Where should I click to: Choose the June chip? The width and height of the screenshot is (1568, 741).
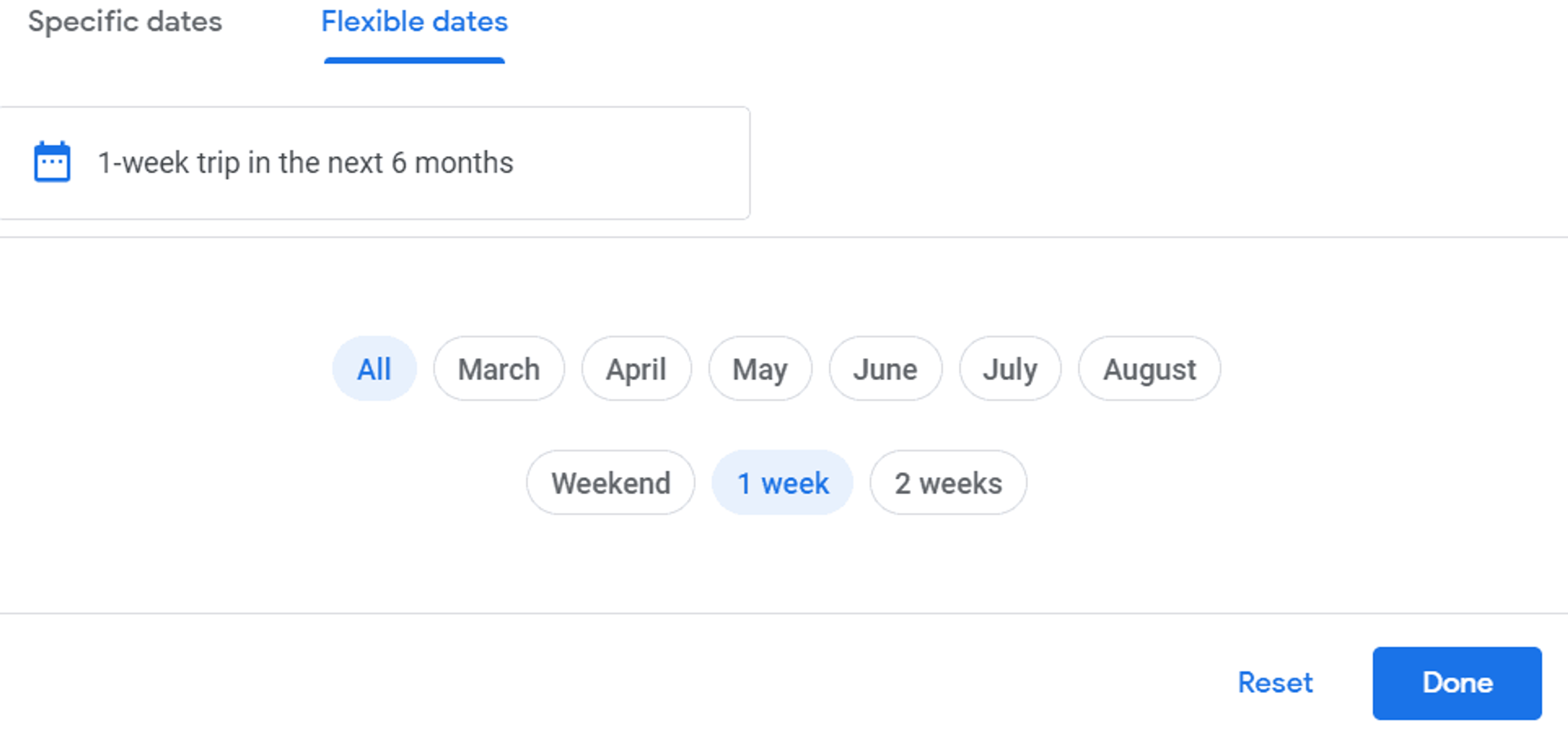point(885,368)
